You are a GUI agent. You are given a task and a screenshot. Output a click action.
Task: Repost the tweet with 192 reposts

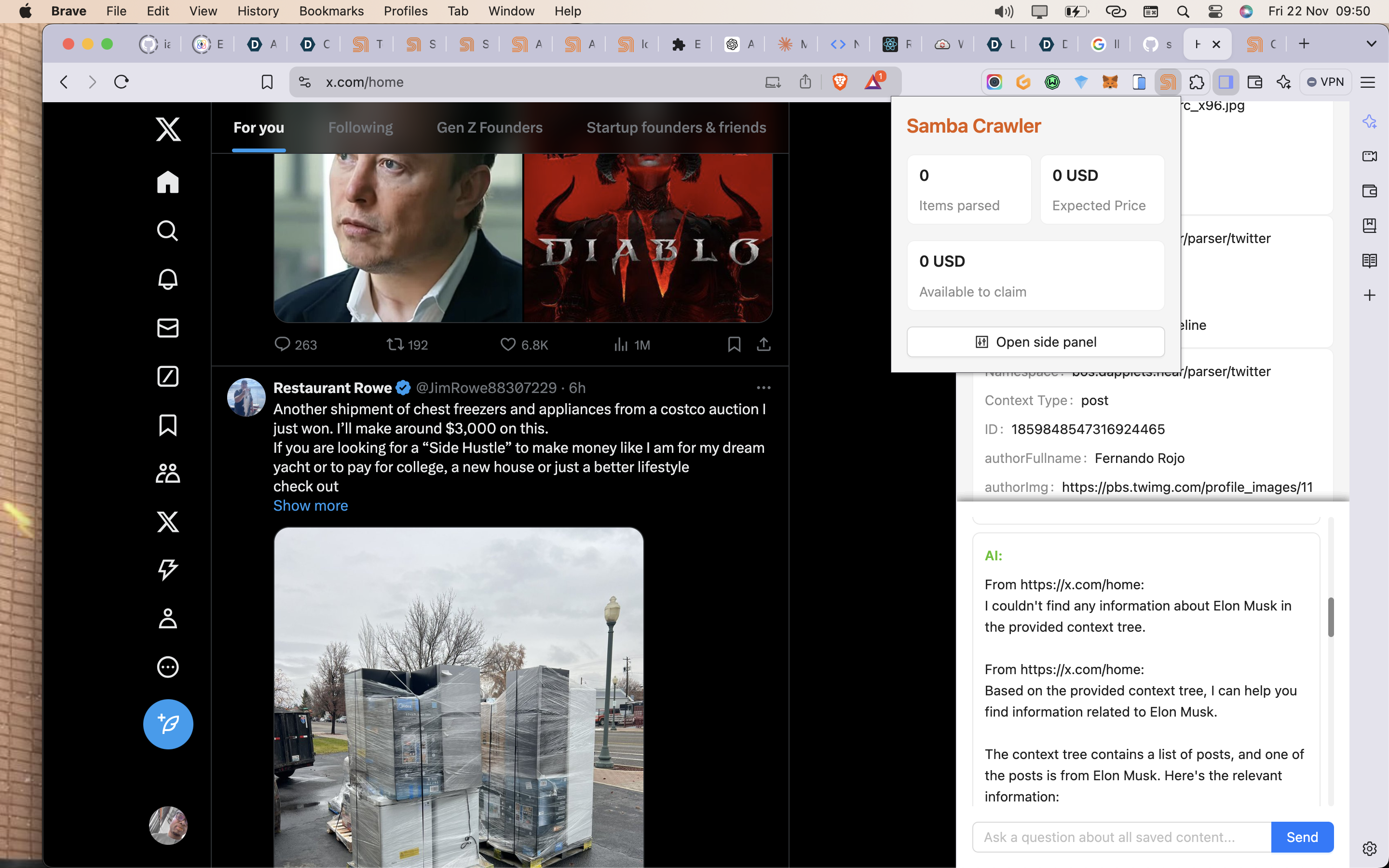tap(395, 344)
